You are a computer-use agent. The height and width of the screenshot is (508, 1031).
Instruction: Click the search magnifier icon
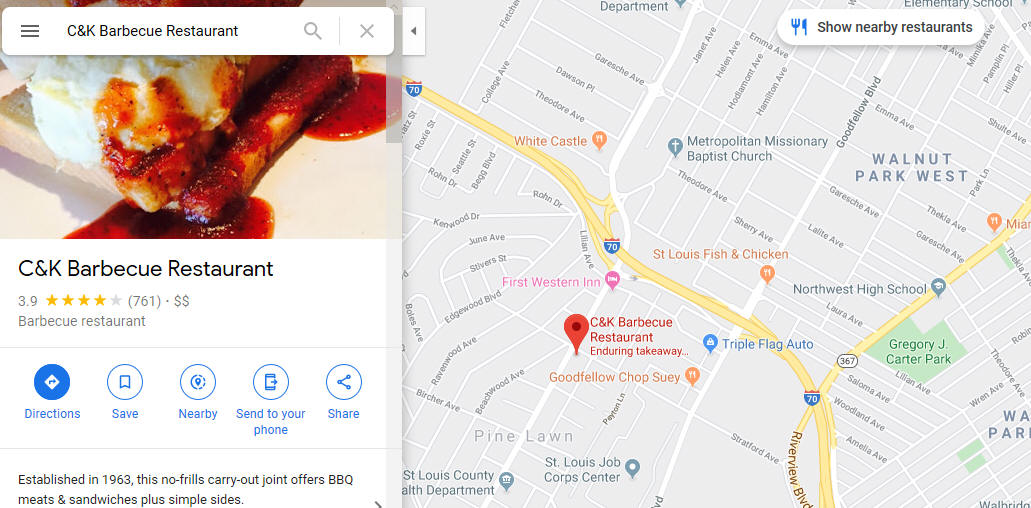click(x=312, y=31)
